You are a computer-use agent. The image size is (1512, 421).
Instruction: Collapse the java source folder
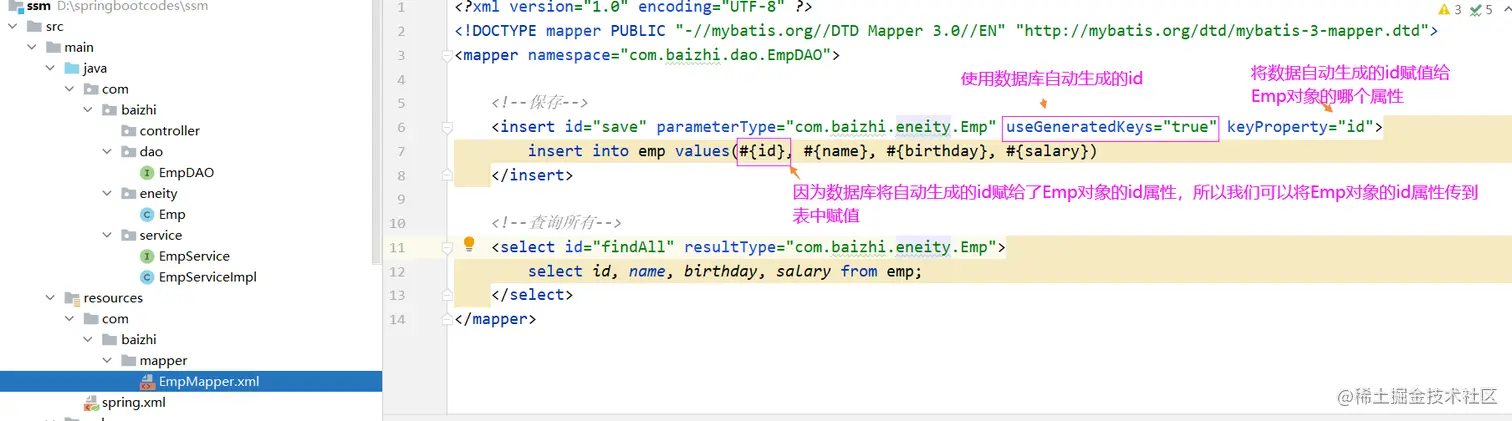[50, 68]
